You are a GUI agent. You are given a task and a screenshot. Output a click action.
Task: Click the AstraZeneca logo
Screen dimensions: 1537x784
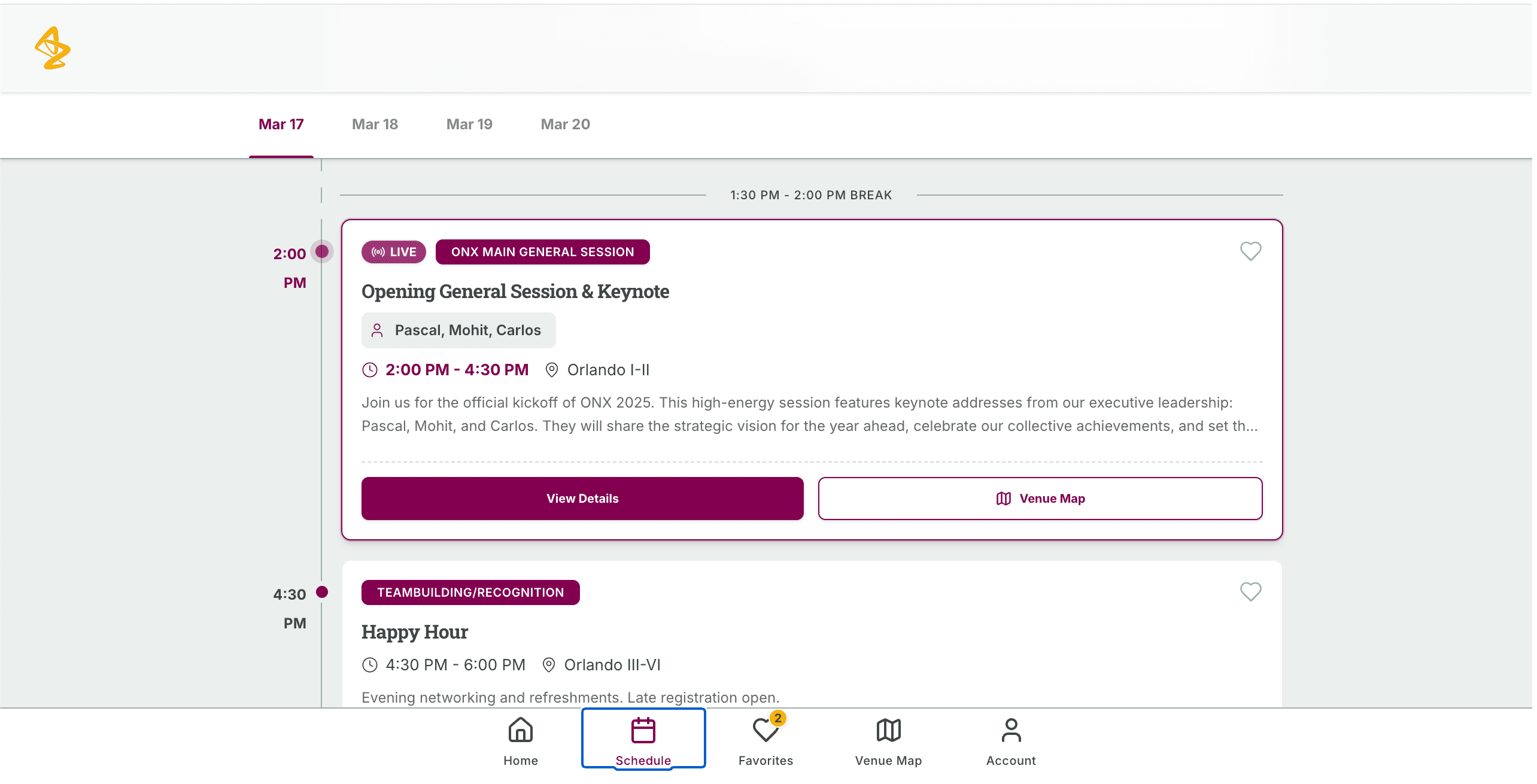click(53, 48)
